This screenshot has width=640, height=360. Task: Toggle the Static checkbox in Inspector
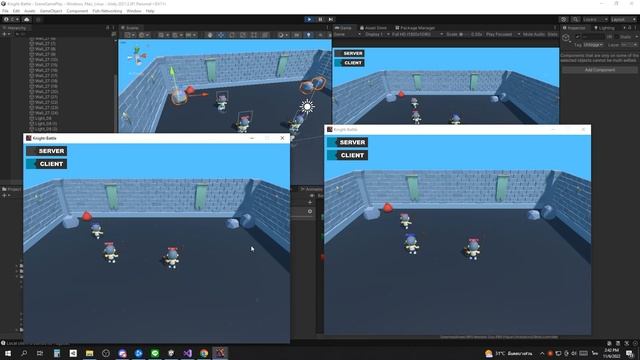[617, 37]
